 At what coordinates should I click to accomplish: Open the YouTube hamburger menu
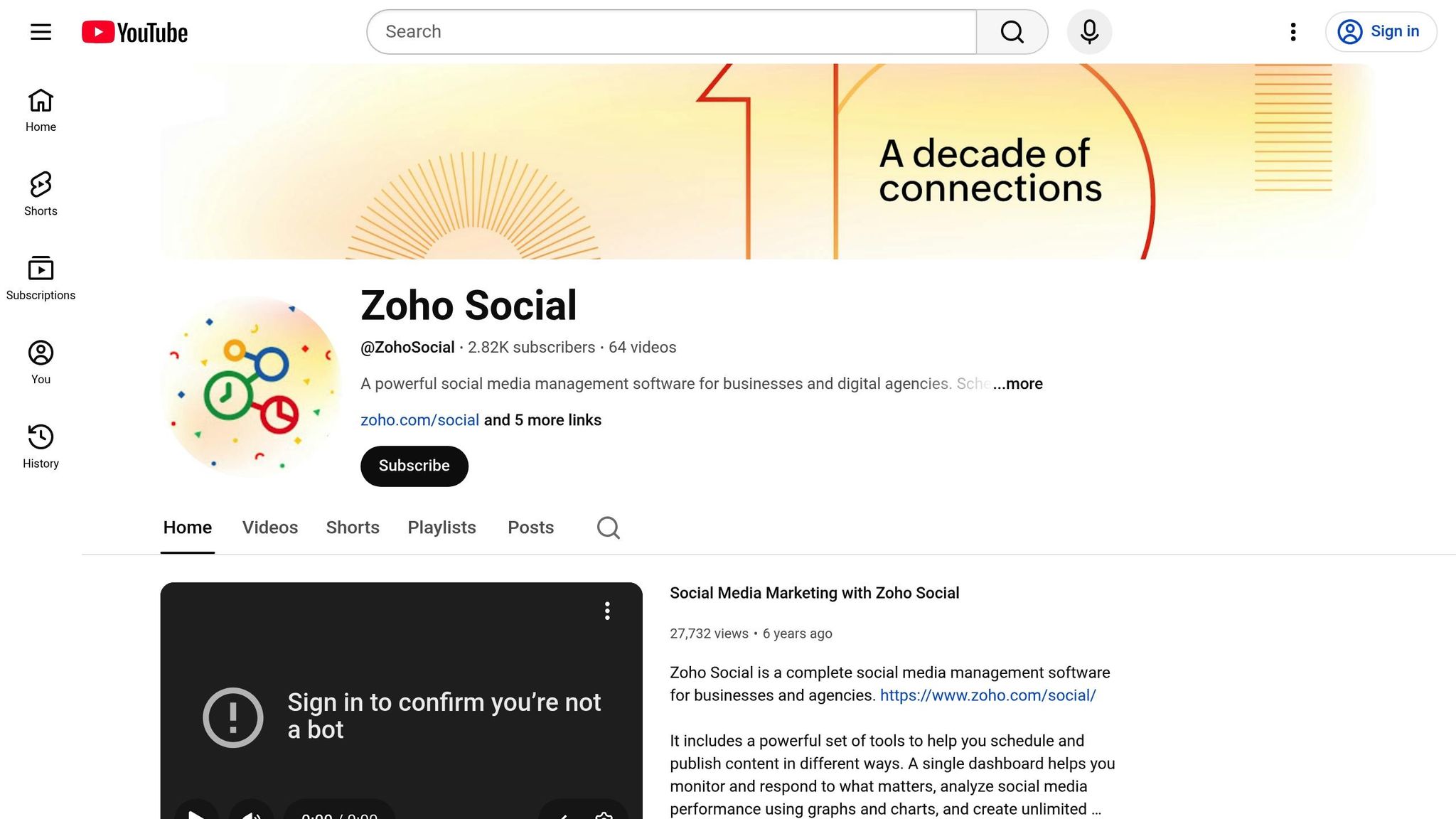40,31
